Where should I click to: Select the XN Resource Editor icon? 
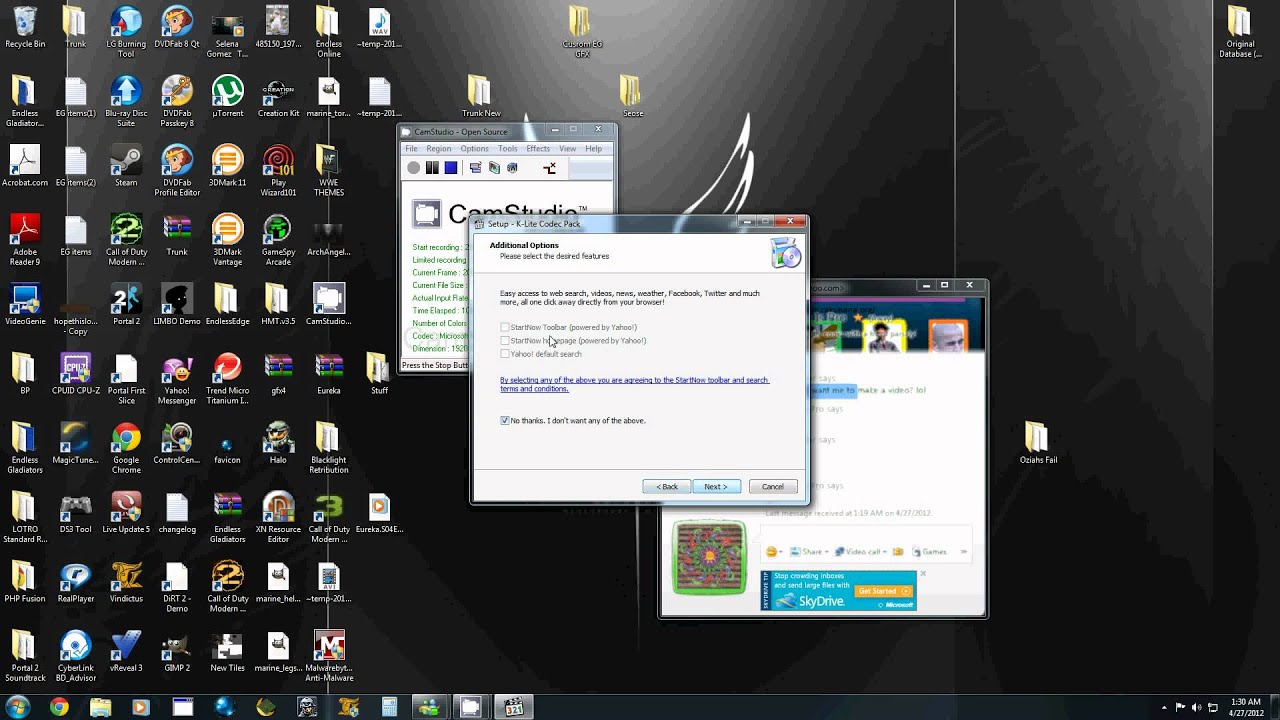[278, 517]
